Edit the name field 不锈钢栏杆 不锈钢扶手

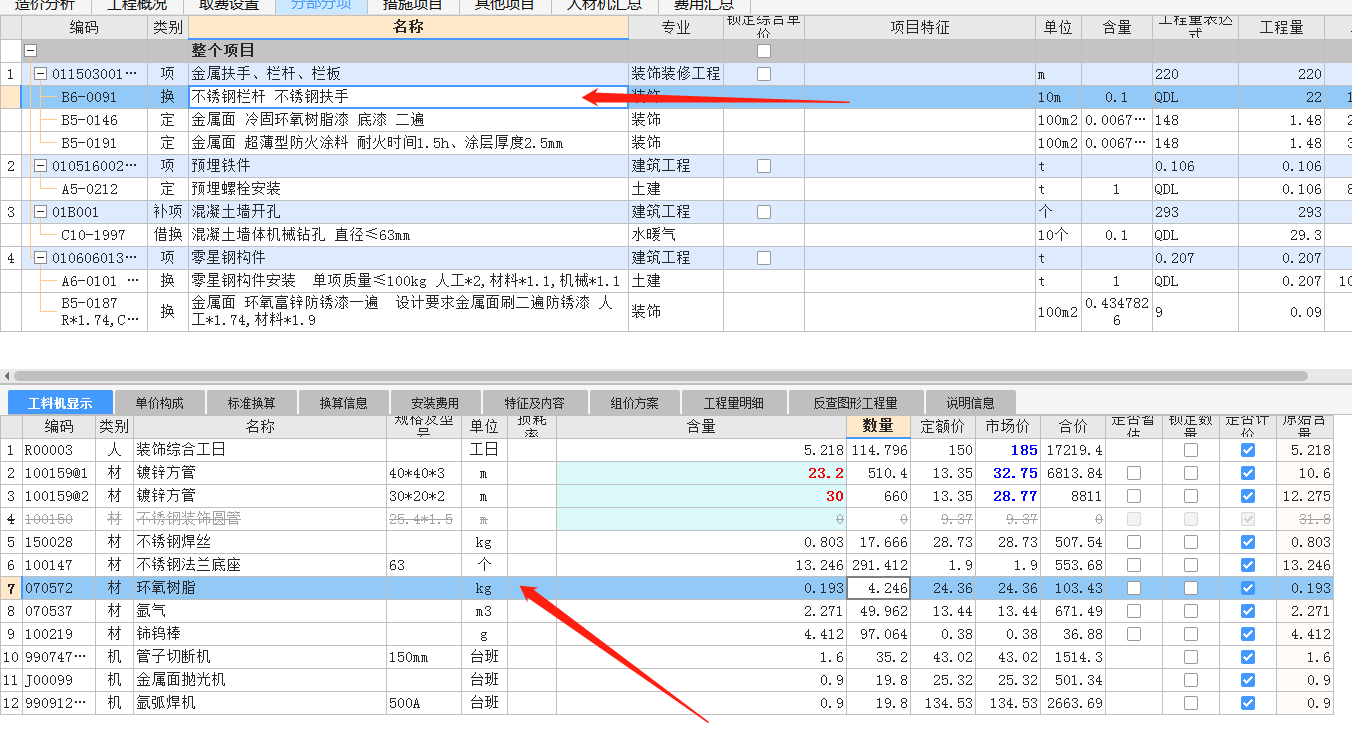[408, 97]
